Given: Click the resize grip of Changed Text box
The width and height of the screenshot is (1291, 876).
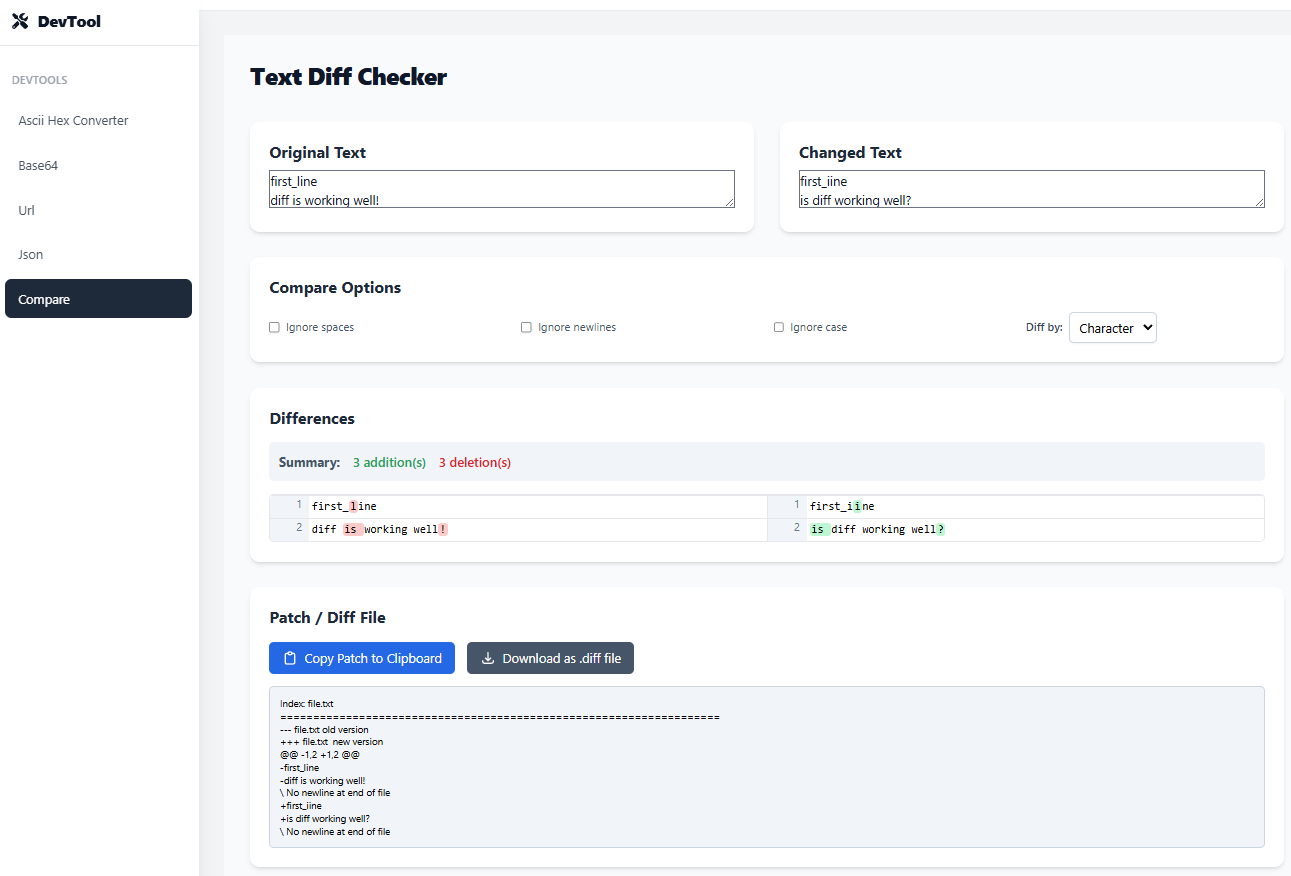Looking at the screenshot, I should coord(1259,202).
